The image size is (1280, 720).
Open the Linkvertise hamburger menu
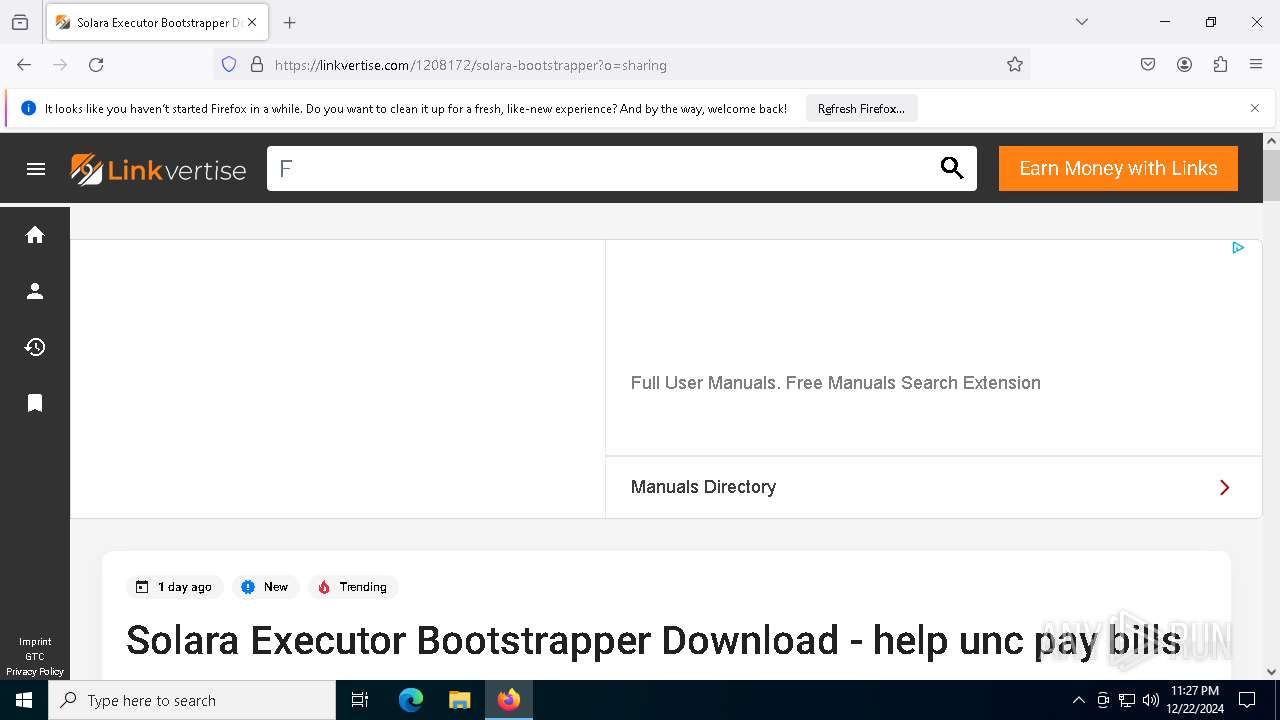[36, 169]
